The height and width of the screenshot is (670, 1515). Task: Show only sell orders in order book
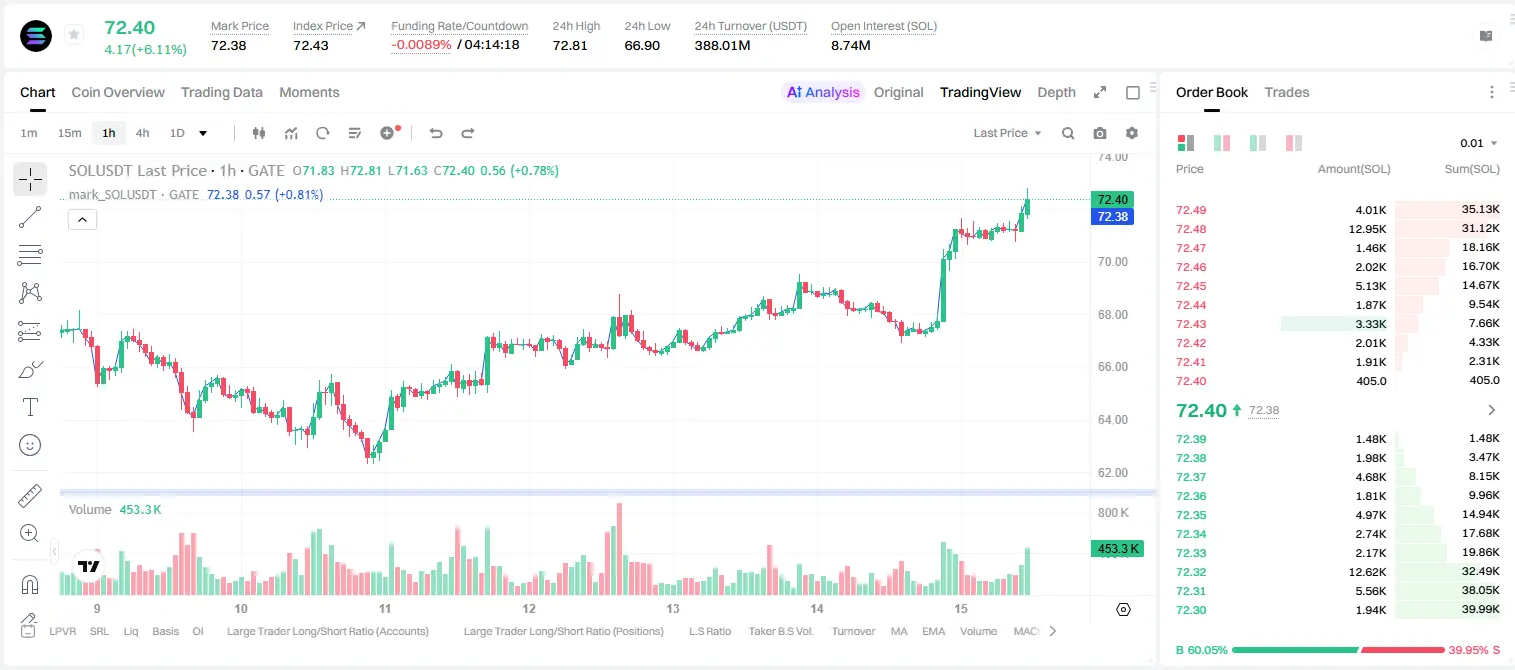[x=1294, y=143]
